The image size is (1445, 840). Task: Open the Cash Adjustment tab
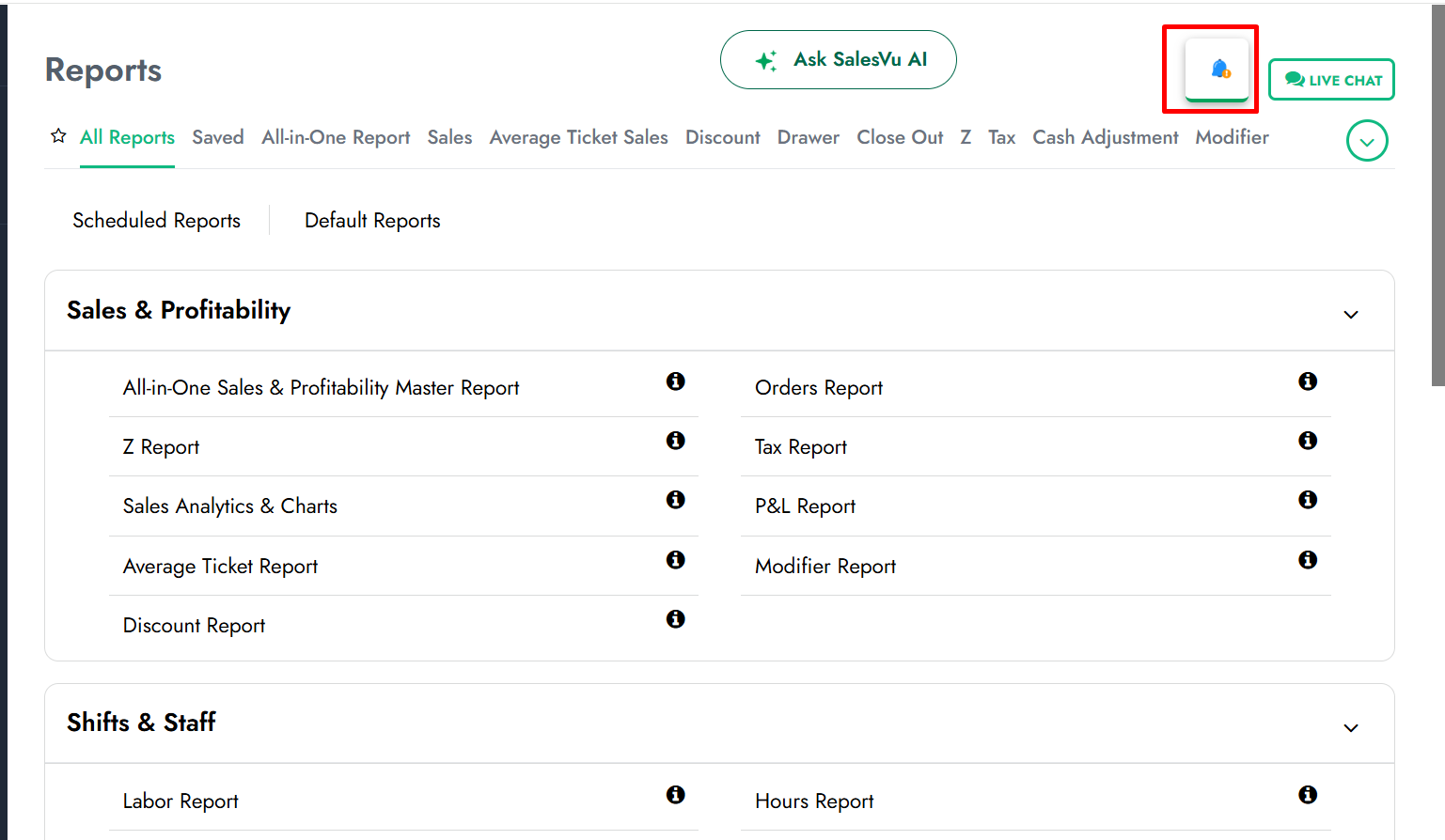coord(1105,137)
